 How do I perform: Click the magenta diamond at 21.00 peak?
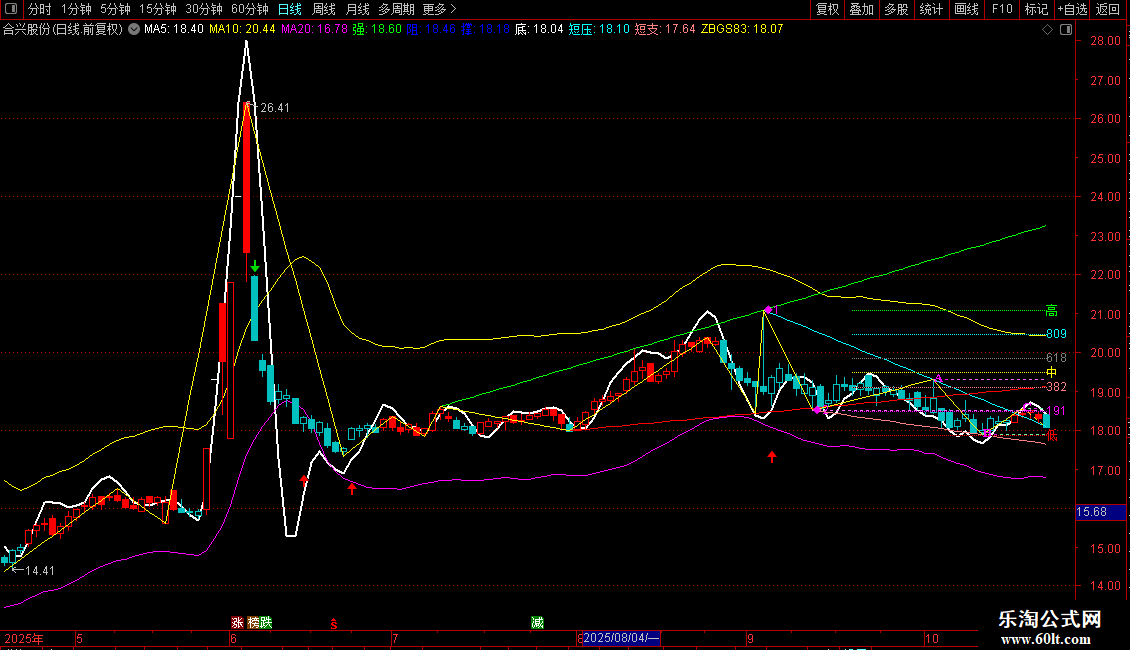(767, 310)
